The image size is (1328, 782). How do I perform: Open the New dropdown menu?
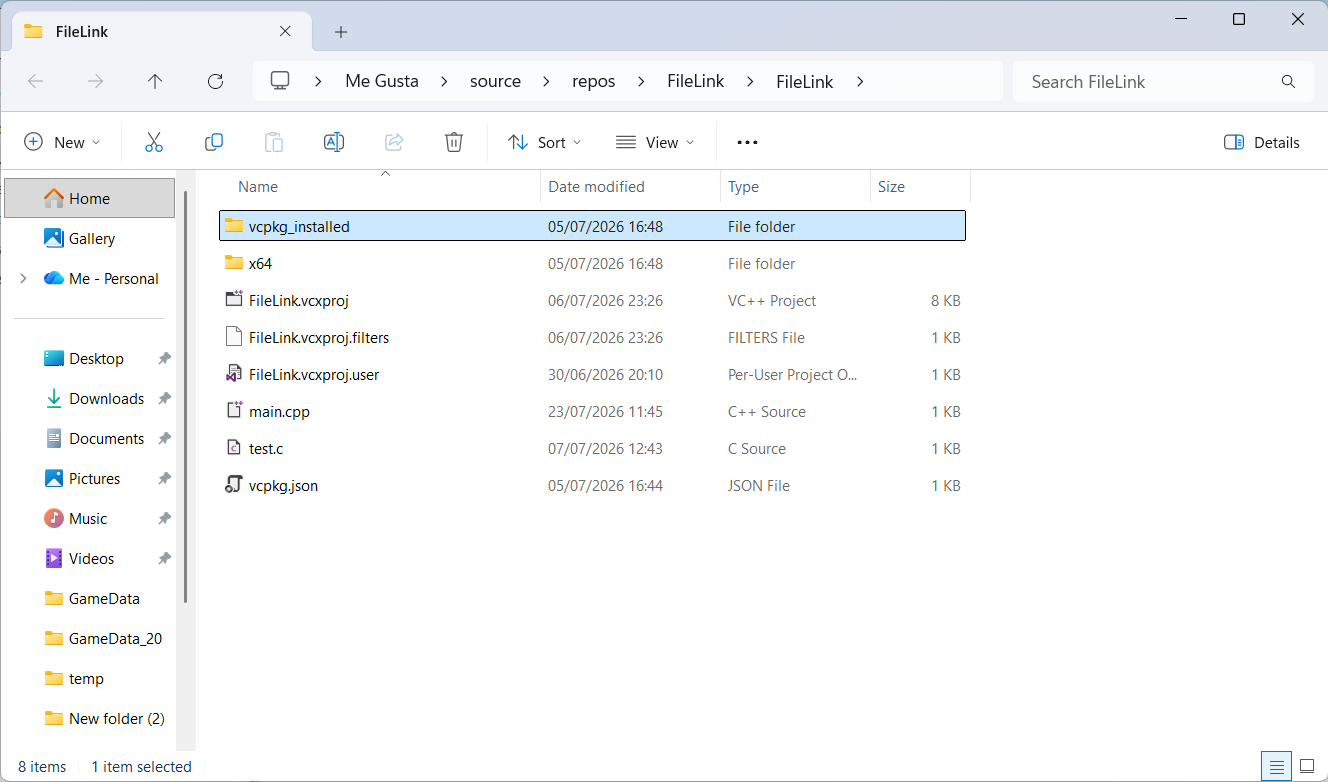(x=62, y=142)
